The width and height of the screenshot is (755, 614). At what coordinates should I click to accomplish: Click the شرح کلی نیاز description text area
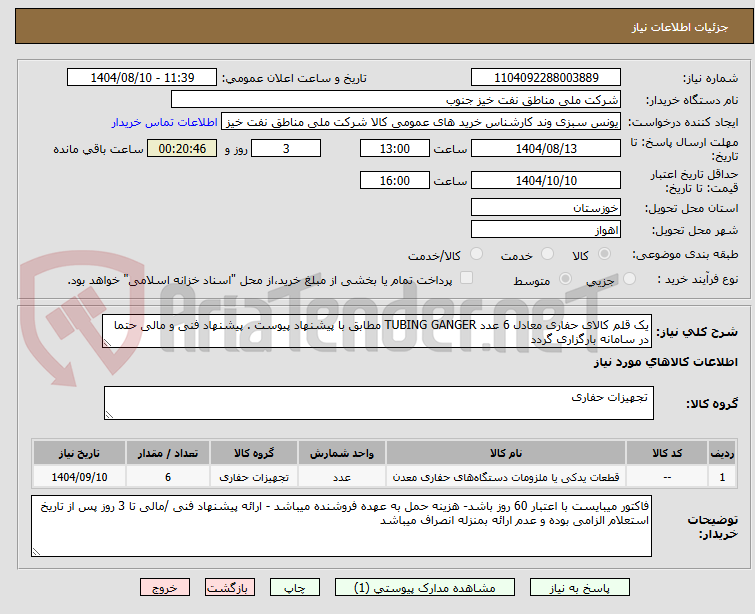tap(377, 331)
